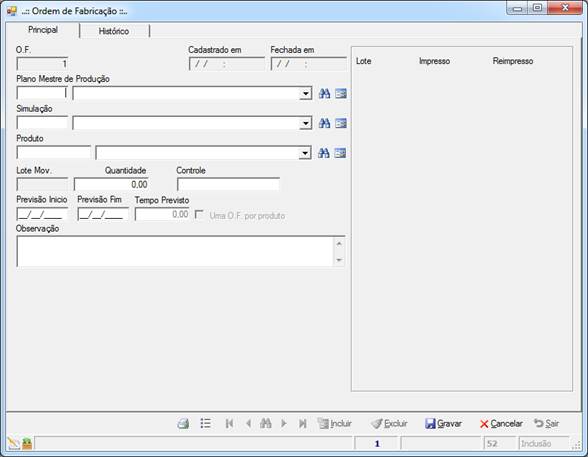Screen dimensions: 588x457
Task: Search Simulação using binoculars icon
Action: [x=324, y=123]
